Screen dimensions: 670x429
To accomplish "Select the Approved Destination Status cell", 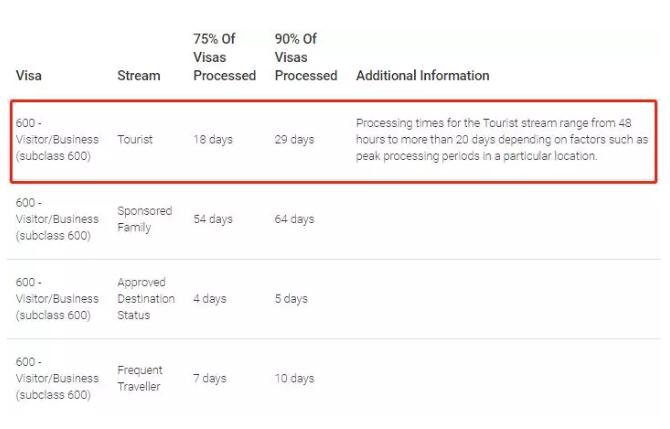I will coord(146,298).
